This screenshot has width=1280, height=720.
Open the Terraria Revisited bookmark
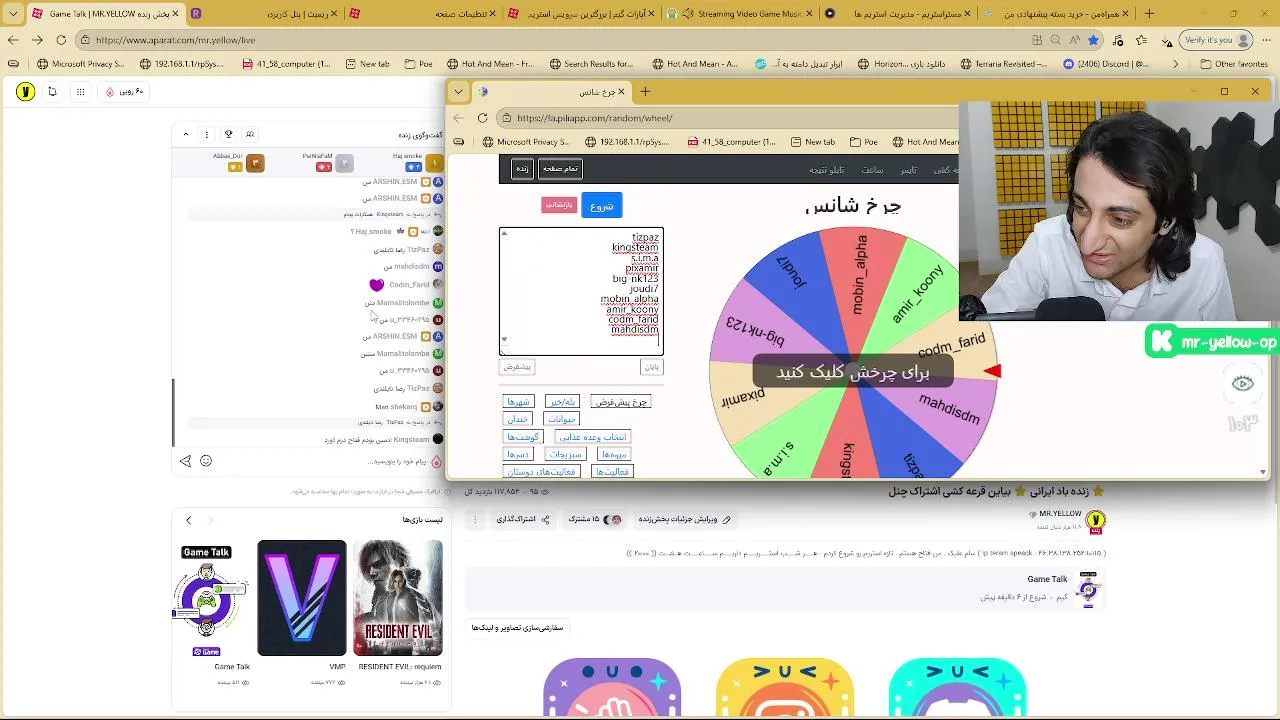1003,64
